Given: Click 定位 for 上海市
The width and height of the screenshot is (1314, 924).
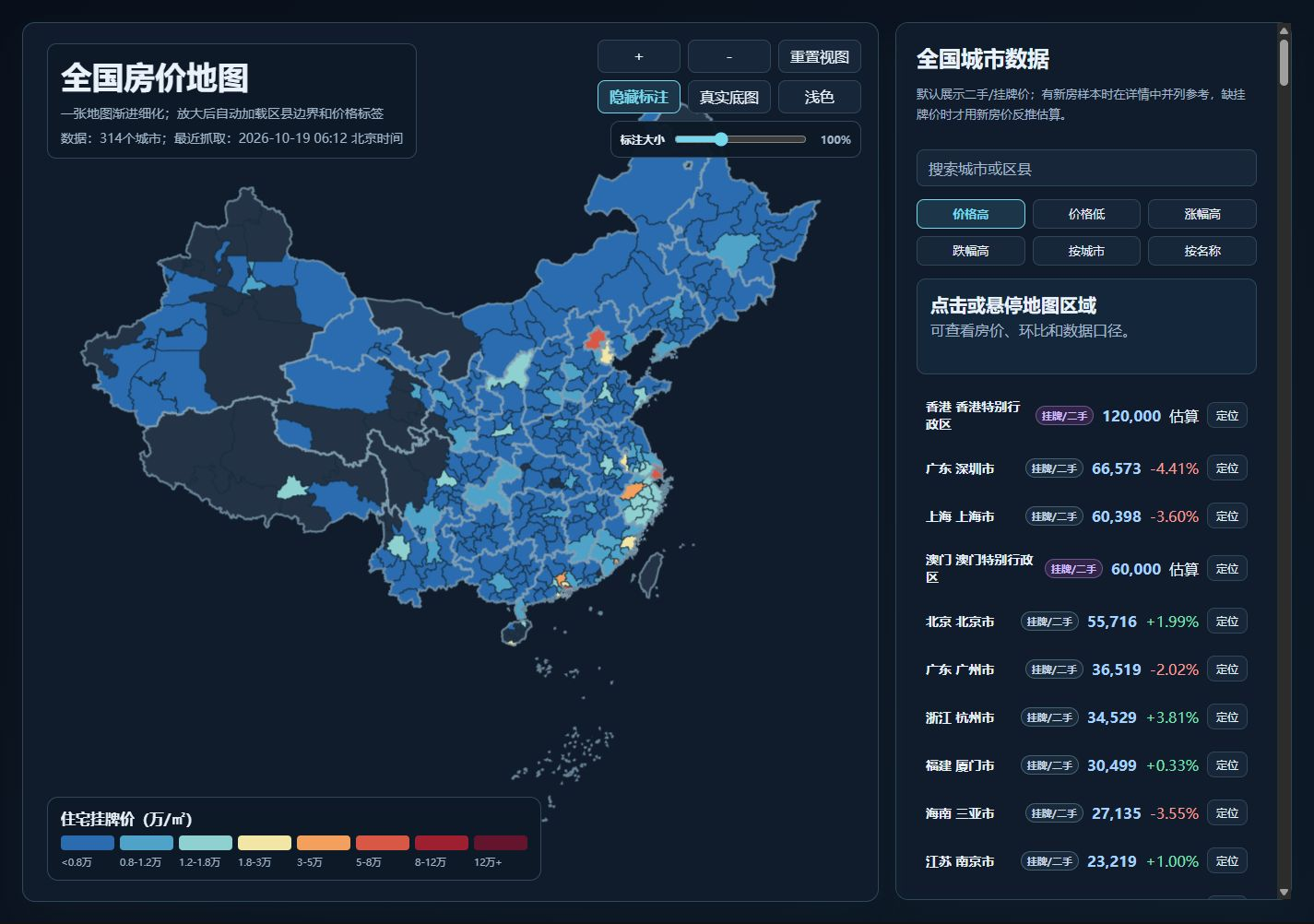Looking at the screenshot, I should pyautogui.click(x=1227, y=516).
